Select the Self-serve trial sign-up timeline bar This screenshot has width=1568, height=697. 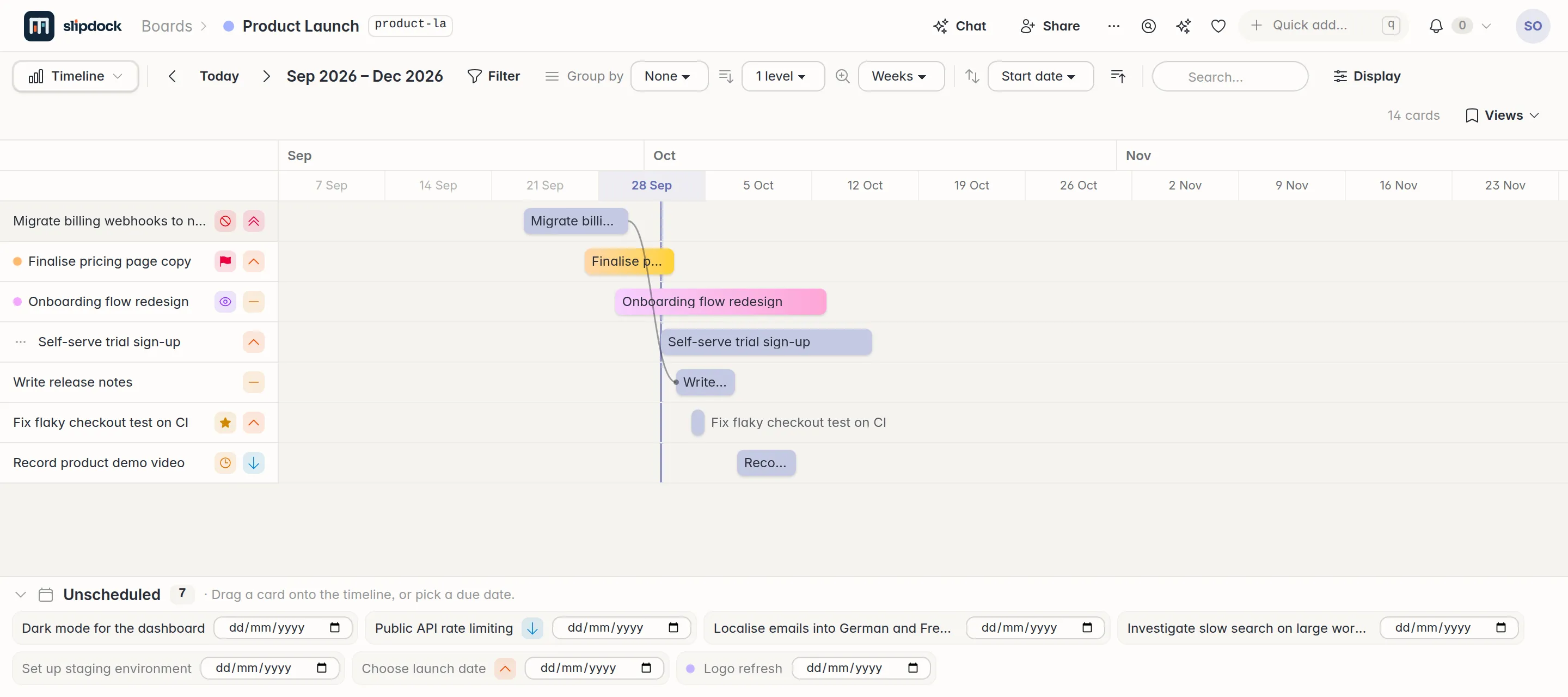tap(767, 342)
